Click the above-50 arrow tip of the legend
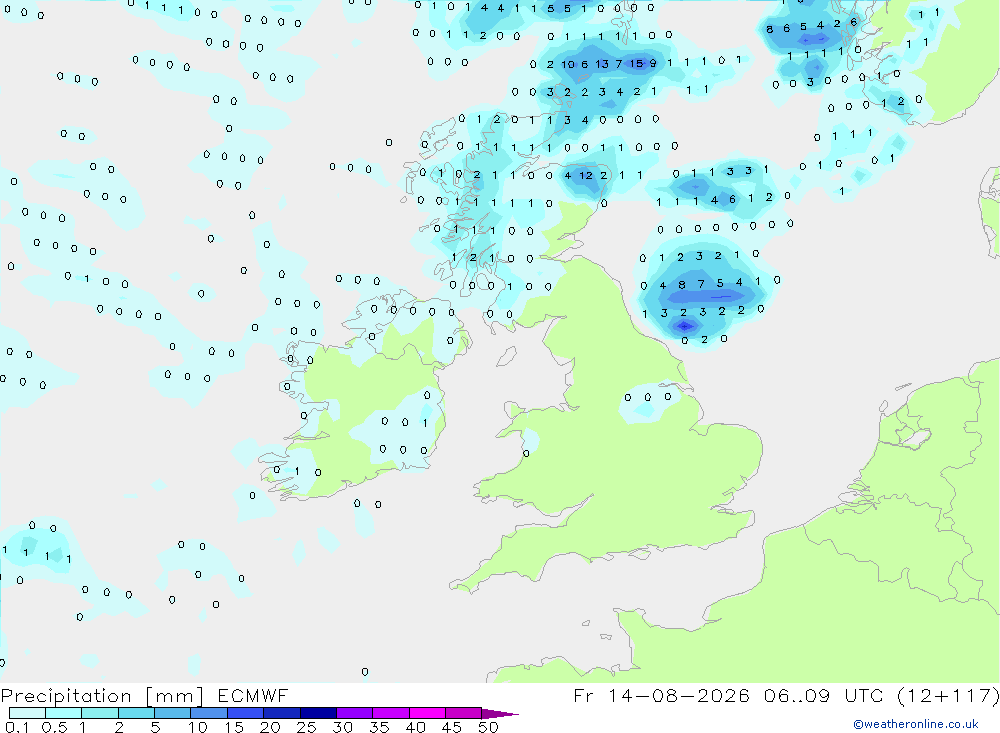 pyautogui.click(x=500, y=713)
